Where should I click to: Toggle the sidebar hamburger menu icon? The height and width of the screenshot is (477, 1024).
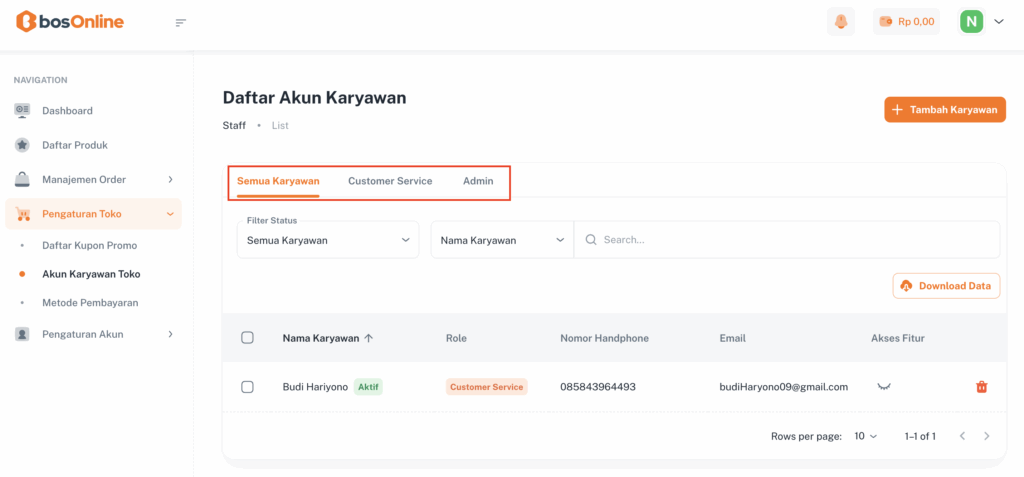click(181, 22)
